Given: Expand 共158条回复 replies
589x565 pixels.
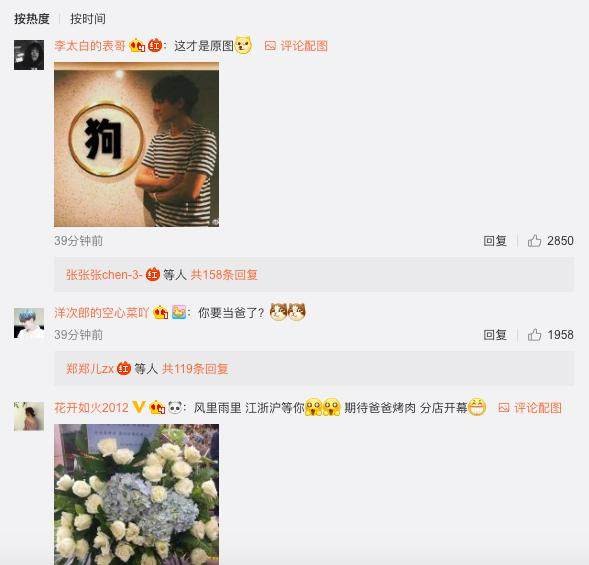Looking at the screenshot, I should 224,275.
